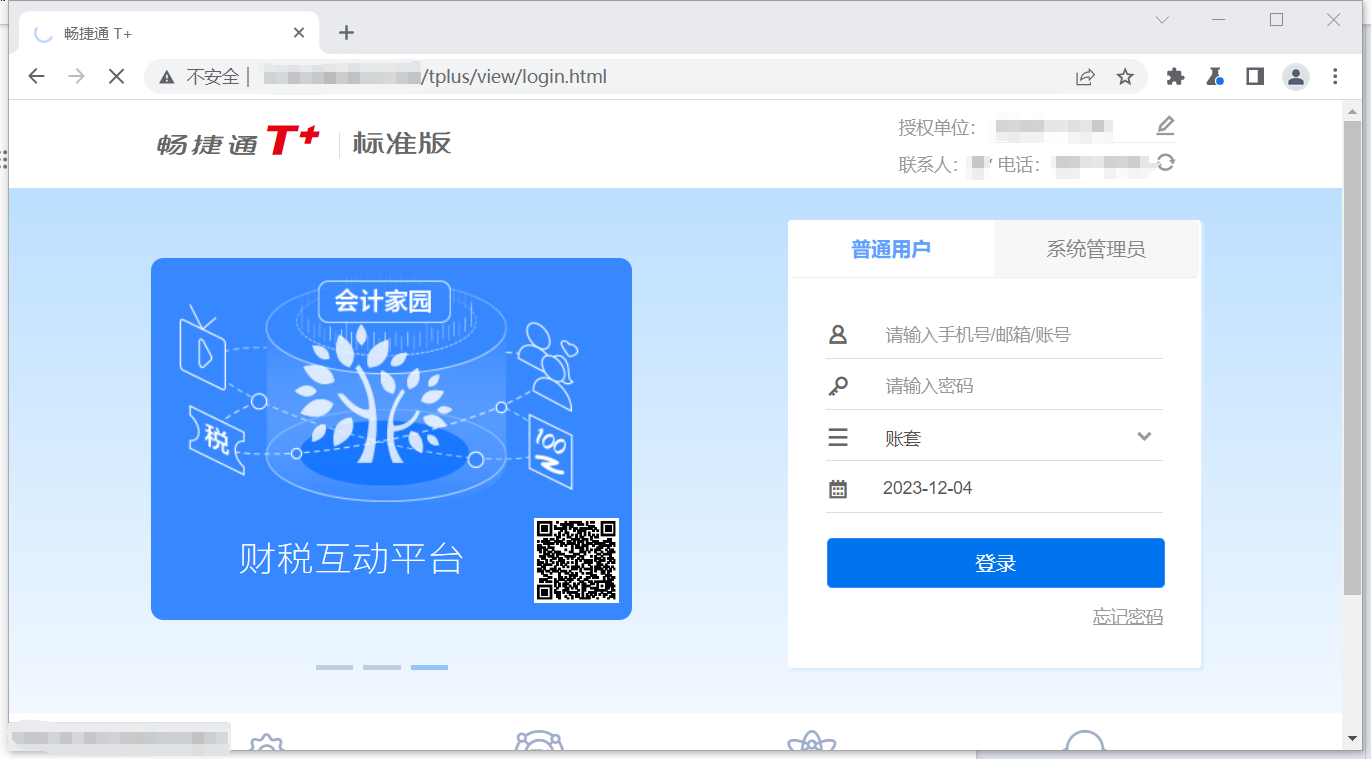This screenshot has height=759, width=1371.
Task: Minimize the browser window
Action: click(x=1219, y=20)
